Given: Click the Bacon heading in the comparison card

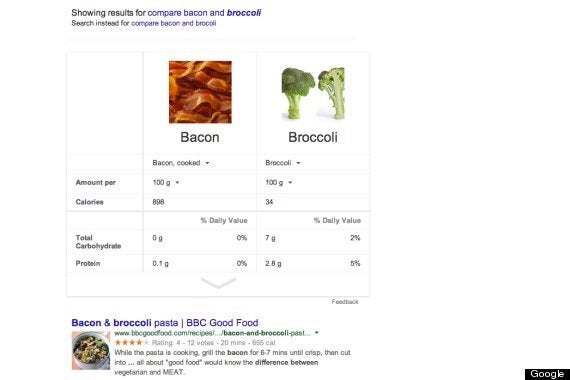Looking at the screenshot, I should [200, 137].
